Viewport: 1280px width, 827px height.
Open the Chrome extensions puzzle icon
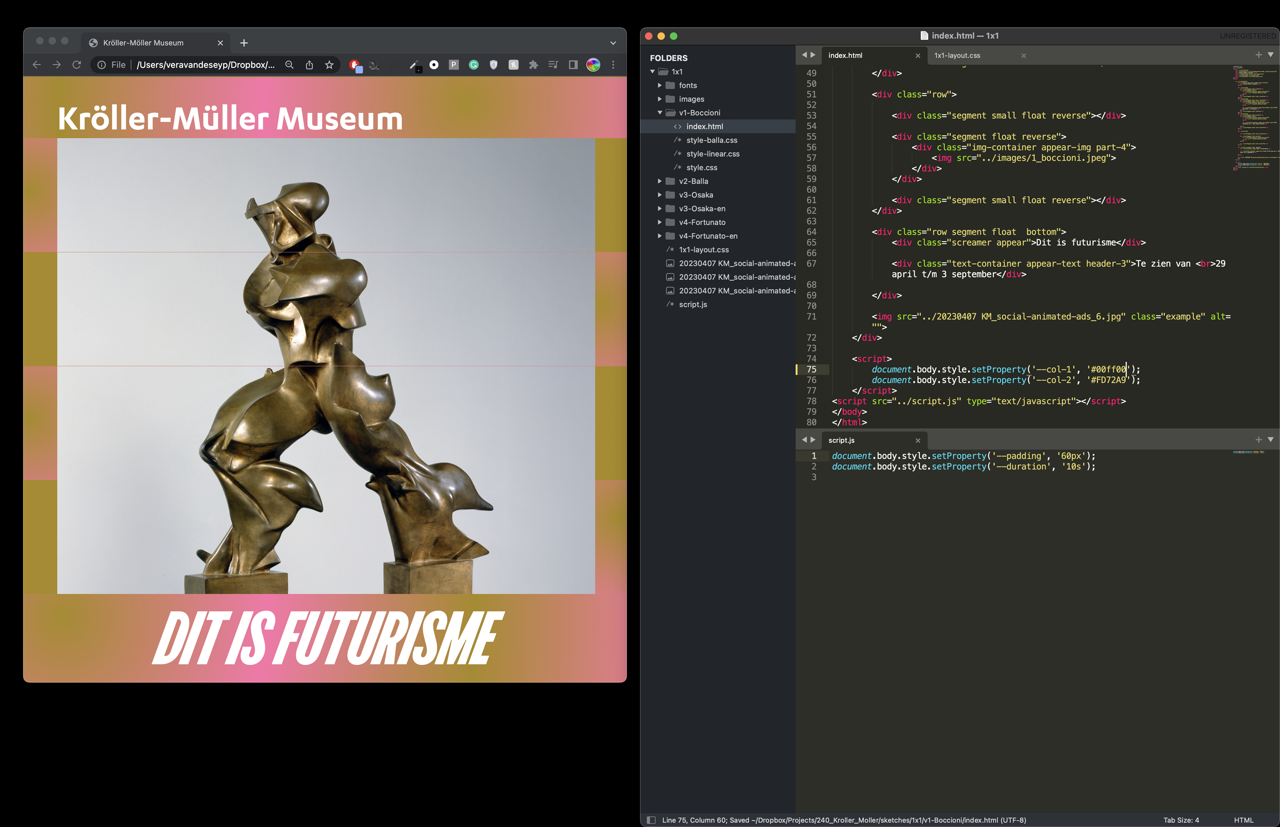point(533,65)
